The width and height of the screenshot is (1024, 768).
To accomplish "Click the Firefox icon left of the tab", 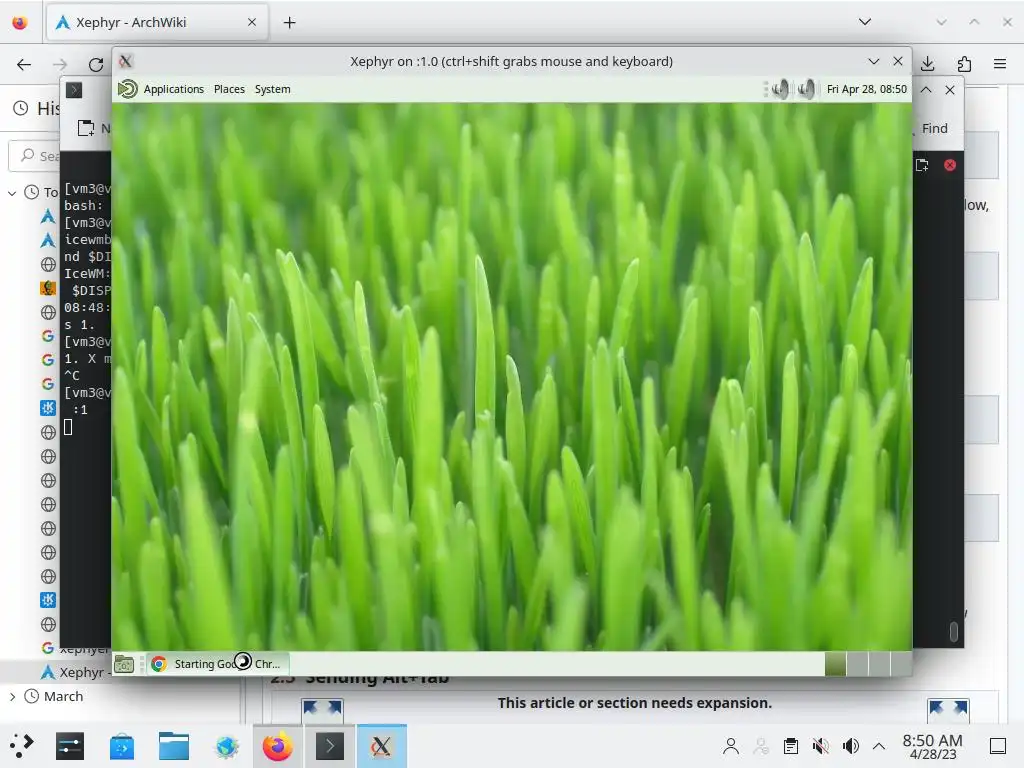I will 20,23.
